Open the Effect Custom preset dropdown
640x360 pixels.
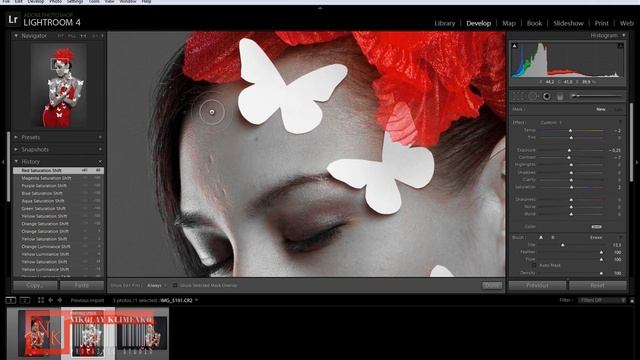[x=551, y=122]
